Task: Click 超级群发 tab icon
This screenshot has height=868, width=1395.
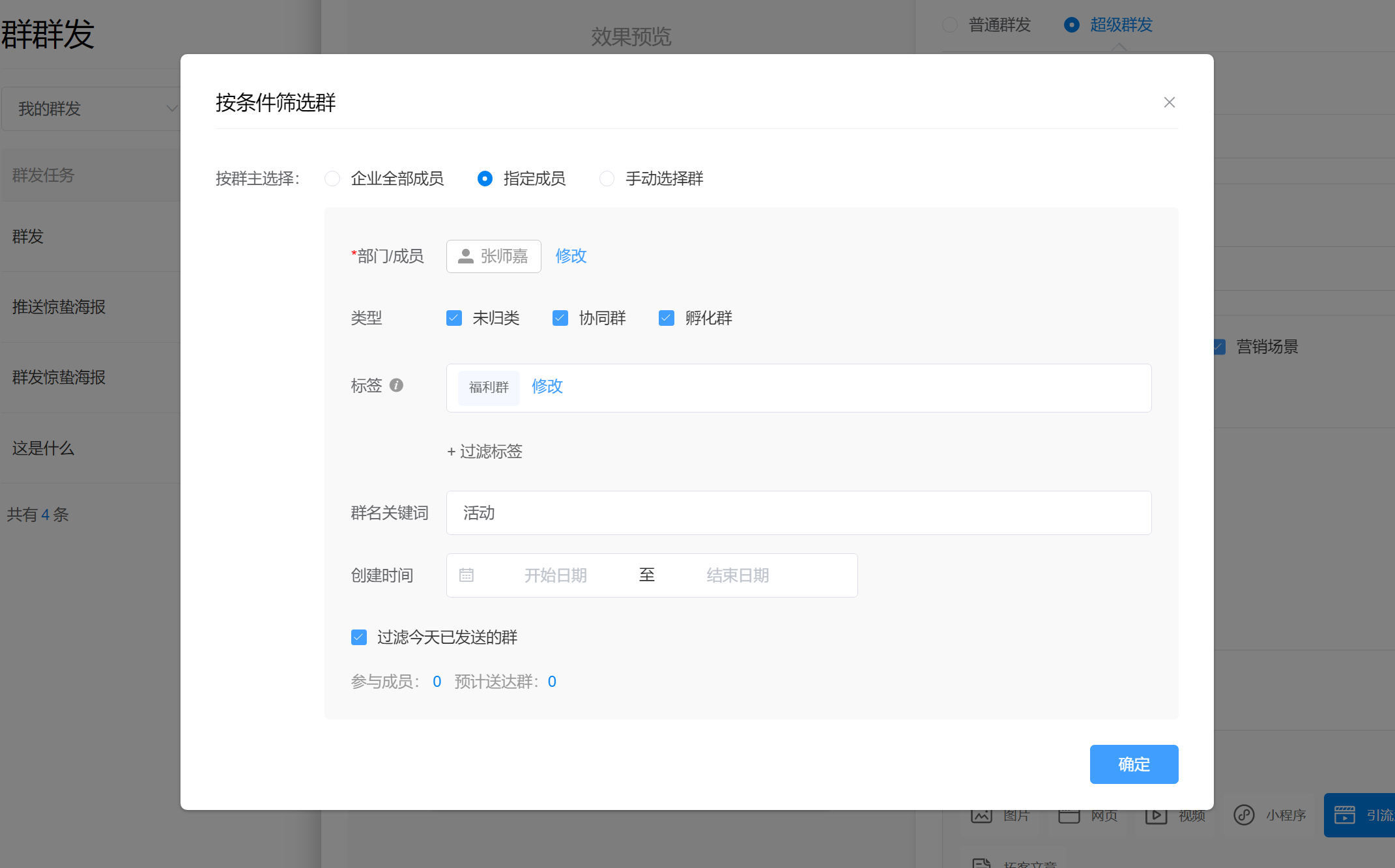Action: coord(1070,23)
